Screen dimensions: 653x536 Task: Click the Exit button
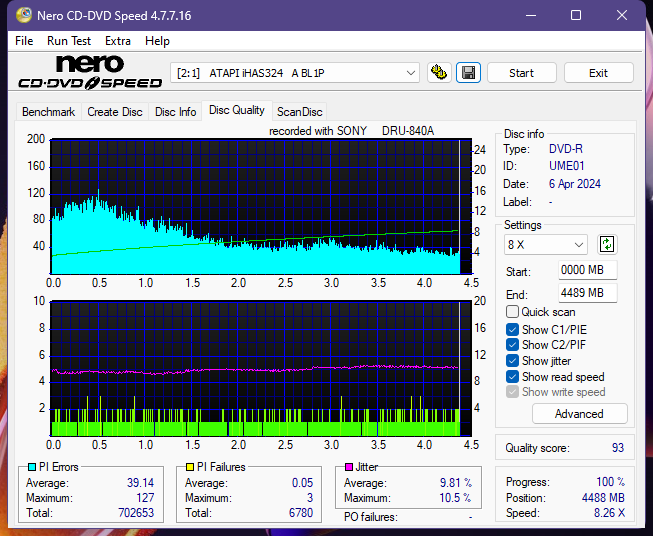coord(598,73)
